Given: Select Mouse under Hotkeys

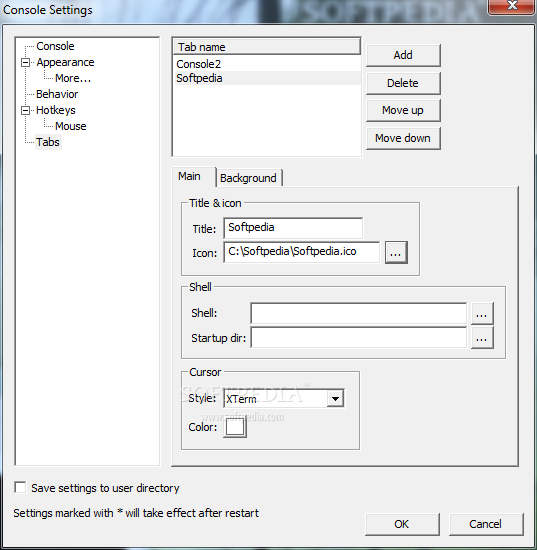Looking at the screenshot, I should pos(71,126).
